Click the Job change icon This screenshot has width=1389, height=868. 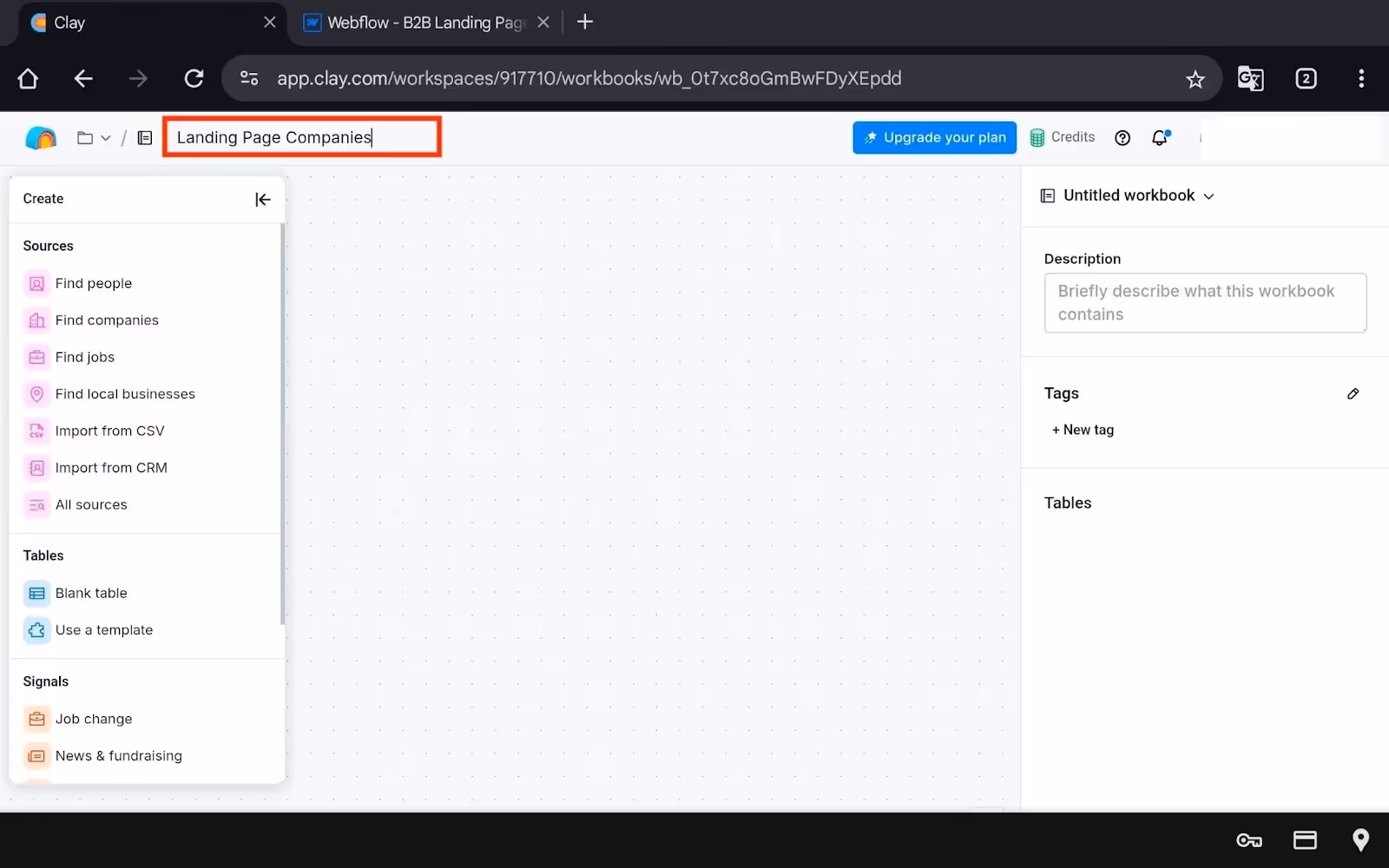(36, 719)
